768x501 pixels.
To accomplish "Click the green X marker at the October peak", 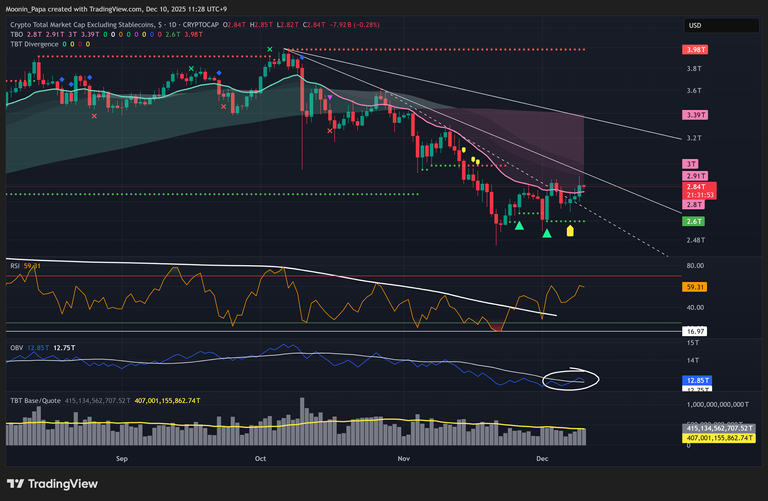I will [x=270, y=48].
